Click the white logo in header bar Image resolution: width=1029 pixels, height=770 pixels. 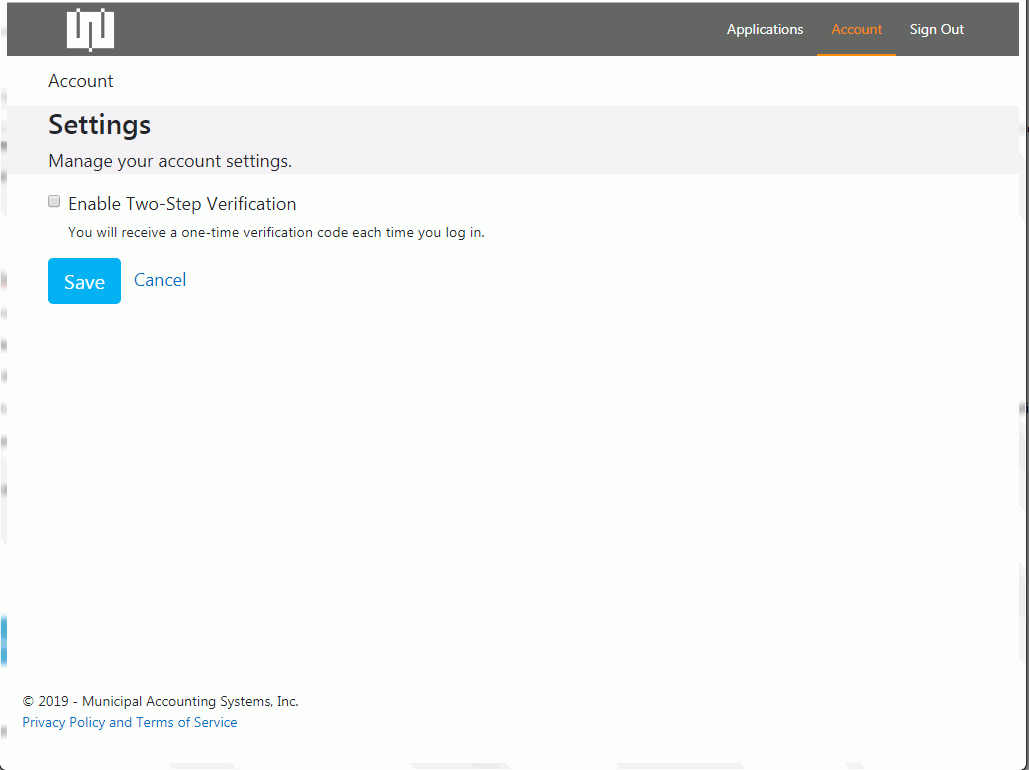pos(90,29)
